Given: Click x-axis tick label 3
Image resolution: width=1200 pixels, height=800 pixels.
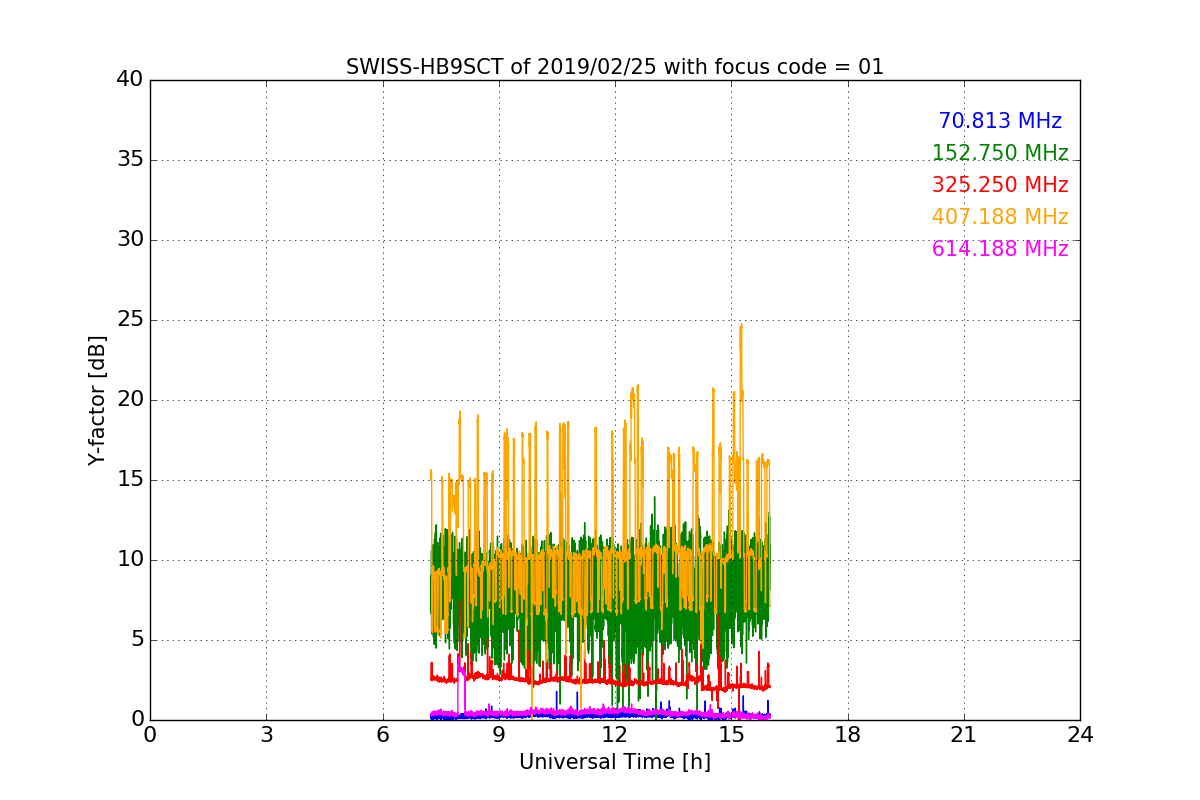Looking at the screenshot, I should 266,735.
